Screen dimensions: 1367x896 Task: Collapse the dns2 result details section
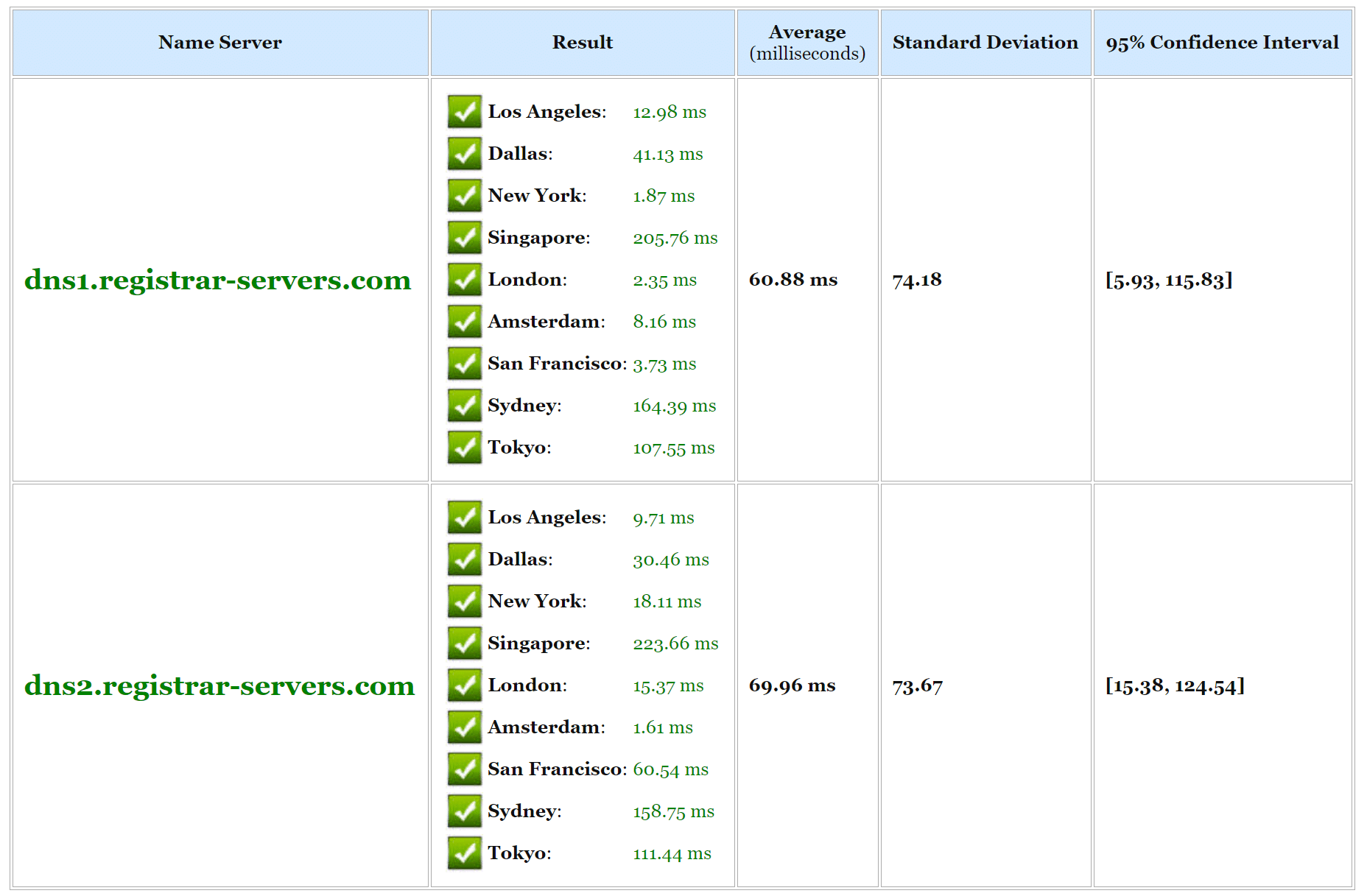[x=582, y=685]
